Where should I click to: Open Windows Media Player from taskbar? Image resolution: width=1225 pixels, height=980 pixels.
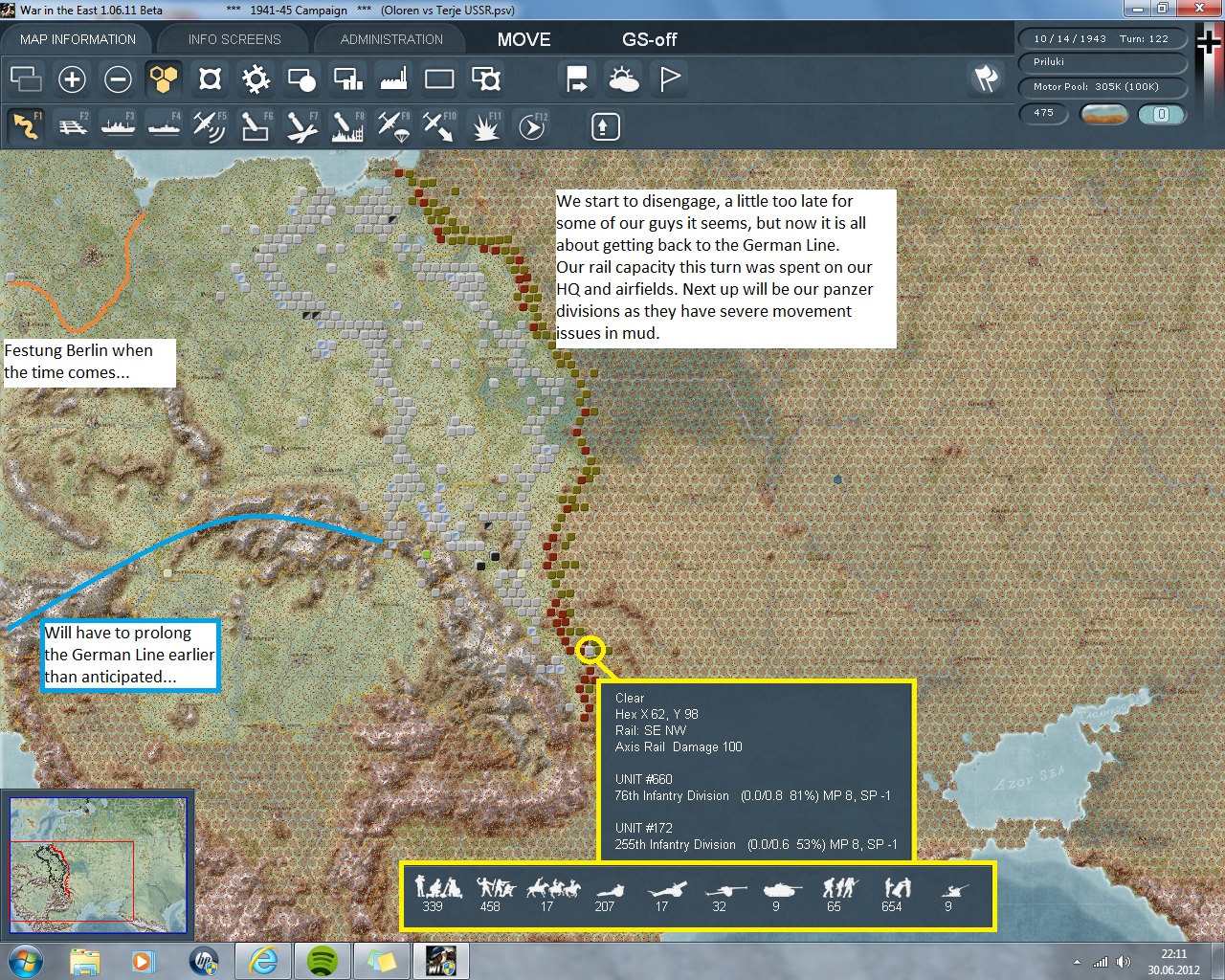[144, 960]
